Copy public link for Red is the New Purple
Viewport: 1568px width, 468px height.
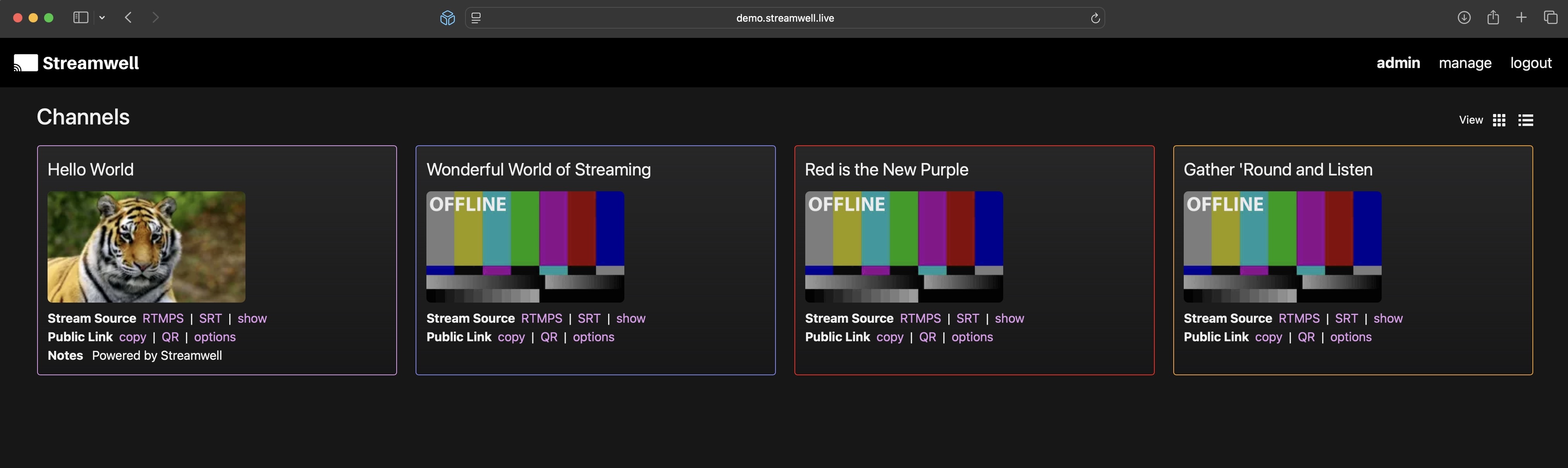[x=889, y=337]
